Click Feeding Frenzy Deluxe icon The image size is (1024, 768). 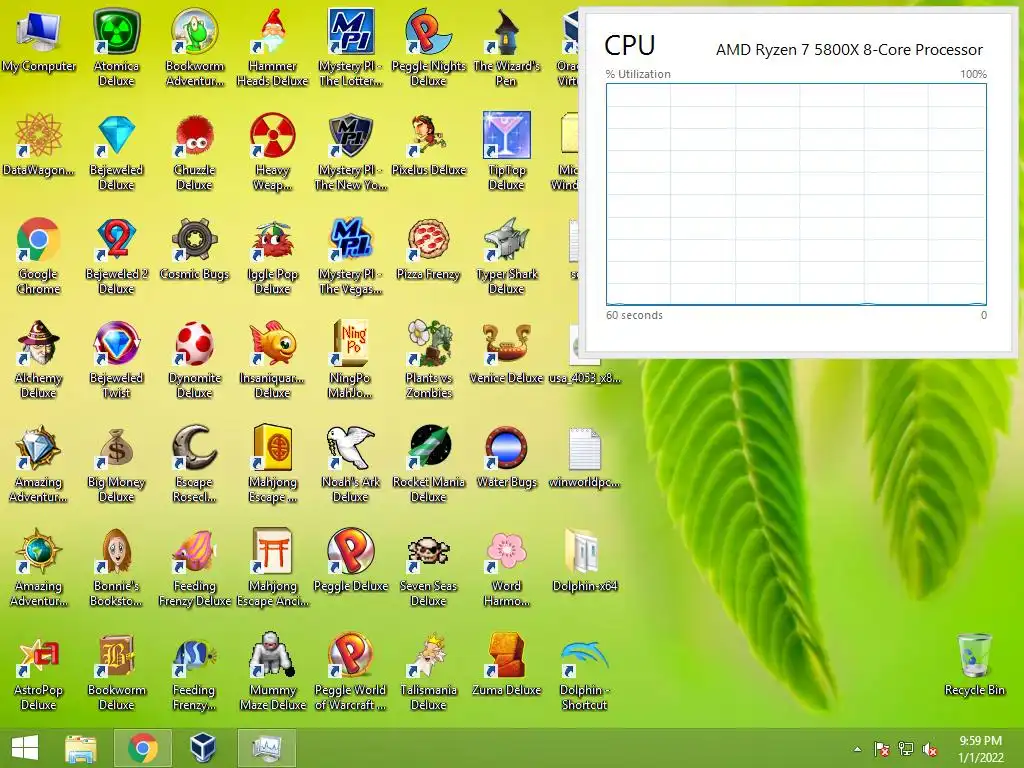point(195,552)
